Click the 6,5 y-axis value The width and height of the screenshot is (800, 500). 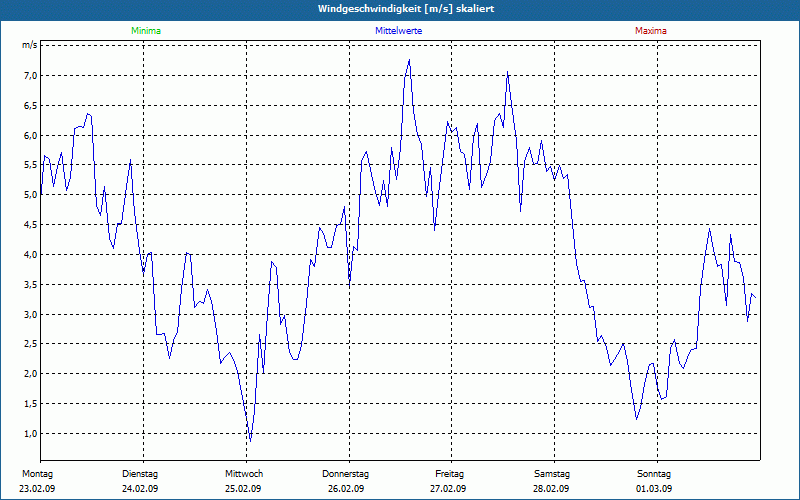[31, 106]
